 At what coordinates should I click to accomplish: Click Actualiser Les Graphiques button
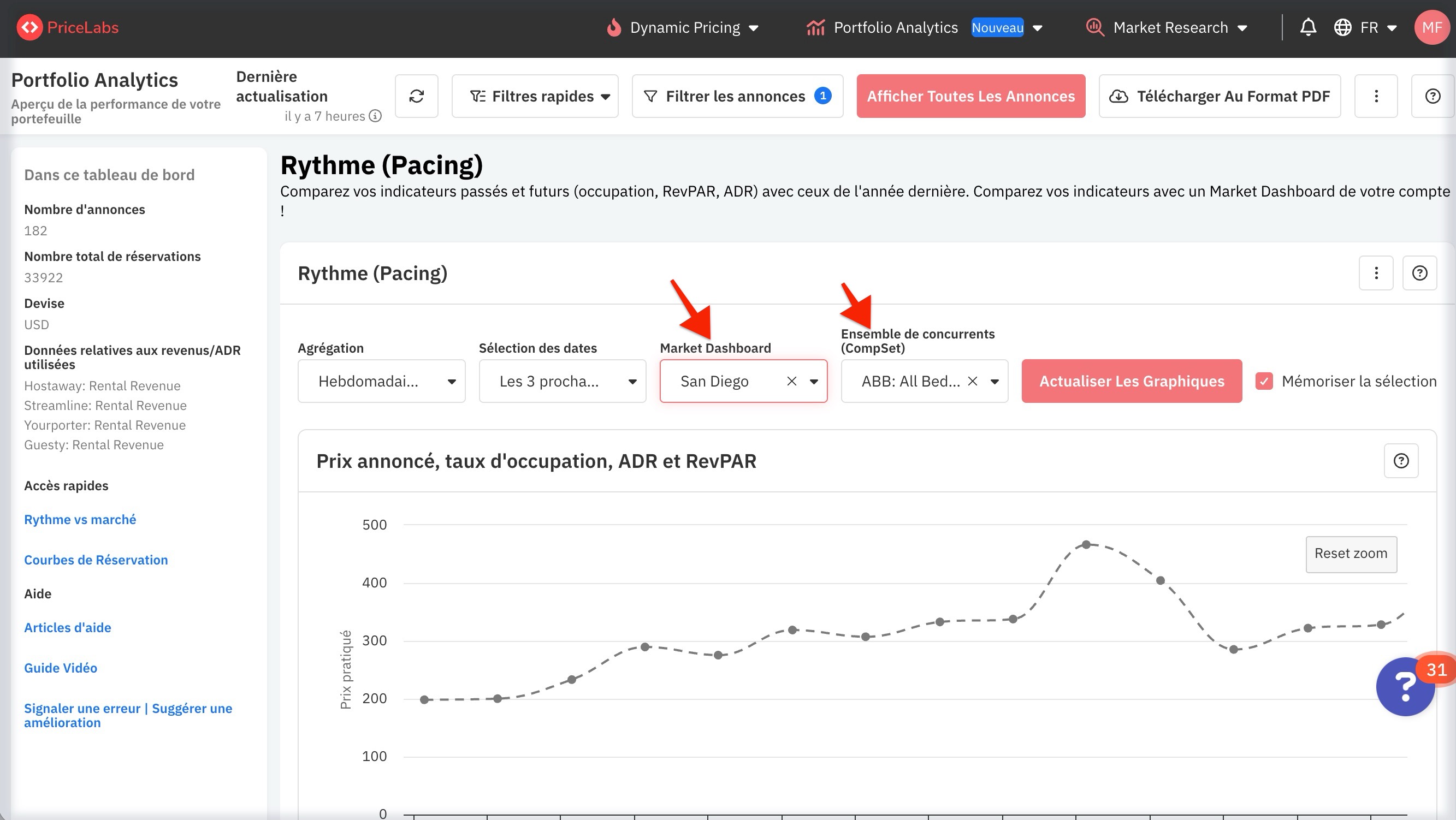1132,381
